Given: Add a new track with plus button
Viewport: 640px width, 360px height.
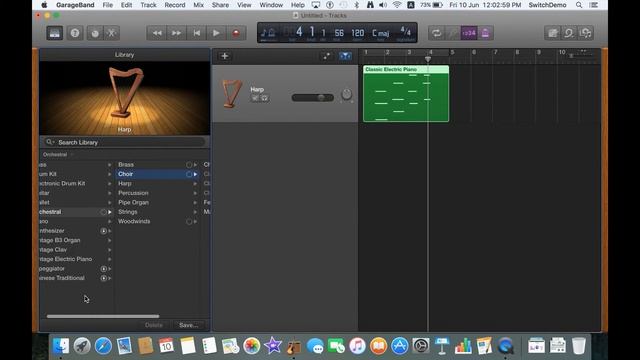Looking at the screenshot, I should [224, 56].
